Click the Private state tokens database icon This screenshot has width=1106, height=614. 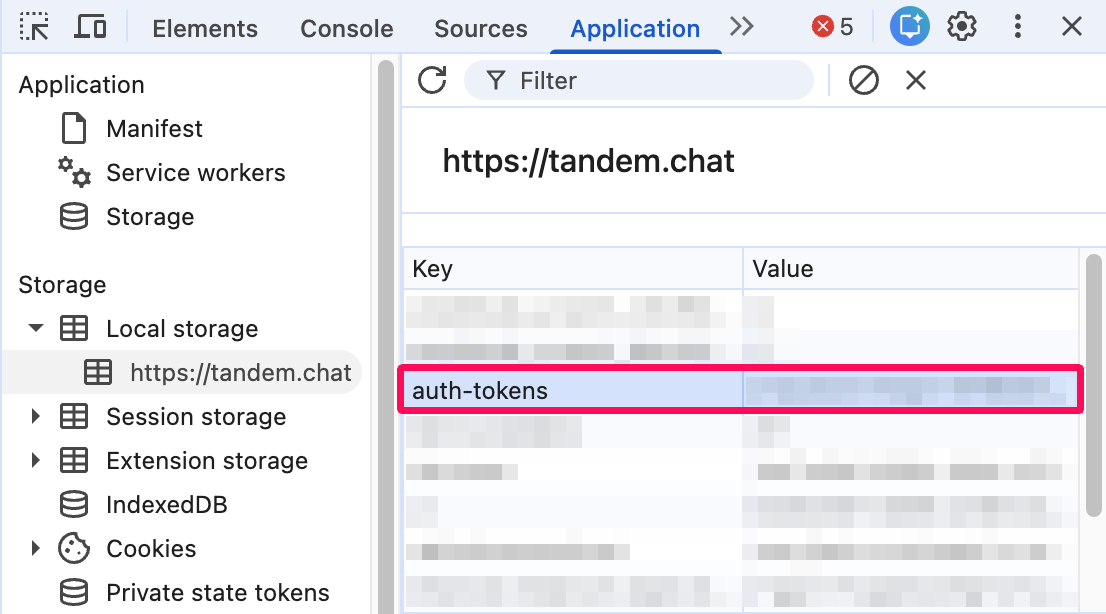[74, 592]
